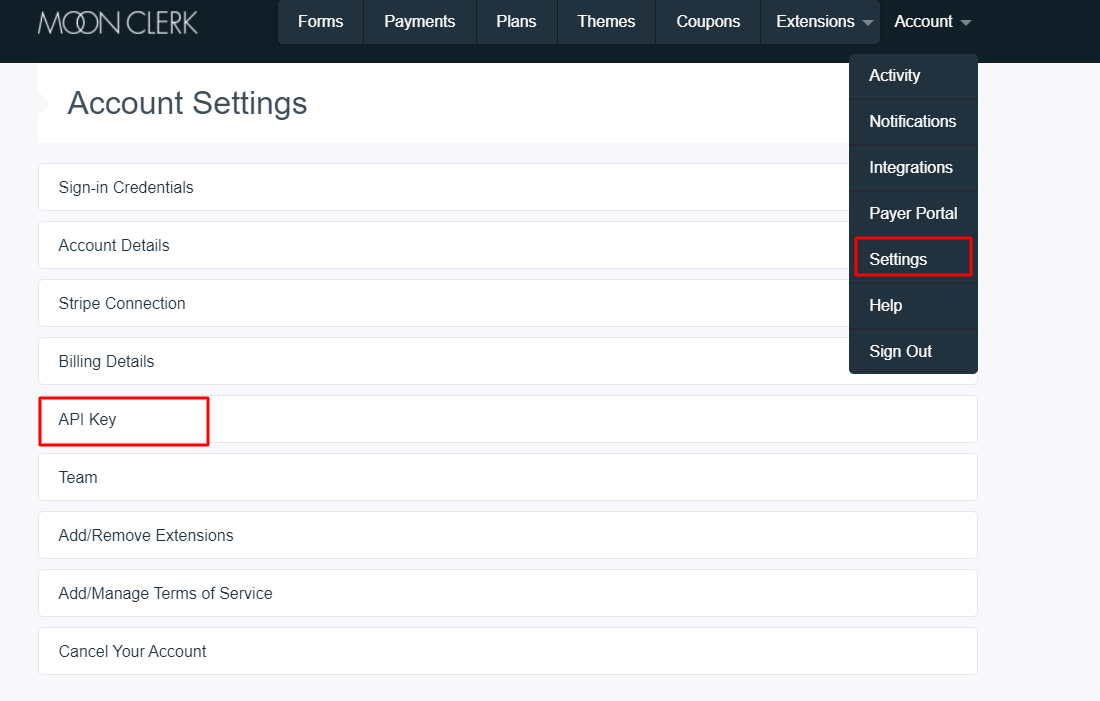Choose Integrations in the Account menu

[x=913, y=168]
